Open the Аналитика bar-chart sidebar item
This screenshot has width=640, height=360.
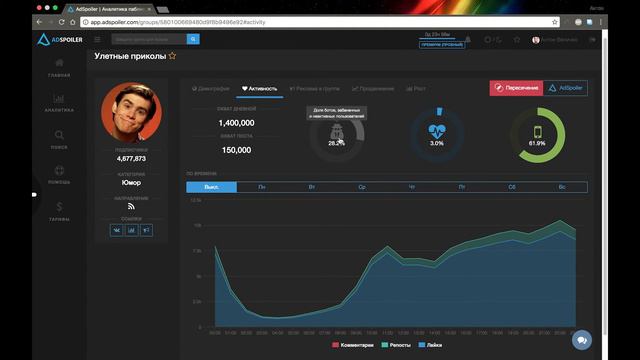point(59,103)
